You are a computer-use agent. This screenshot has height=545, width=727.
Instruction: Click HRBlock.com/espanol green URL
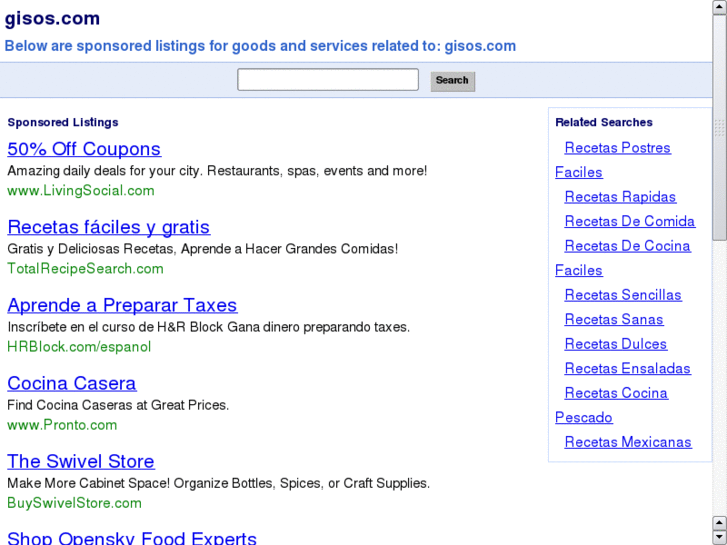click(x=79, y=347)
